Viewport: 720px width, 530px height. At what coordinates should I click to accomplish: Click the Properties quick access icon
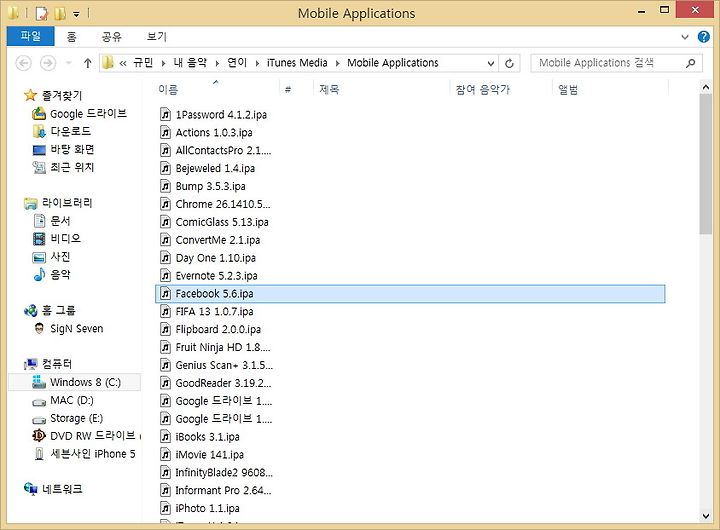coord(41,14)
